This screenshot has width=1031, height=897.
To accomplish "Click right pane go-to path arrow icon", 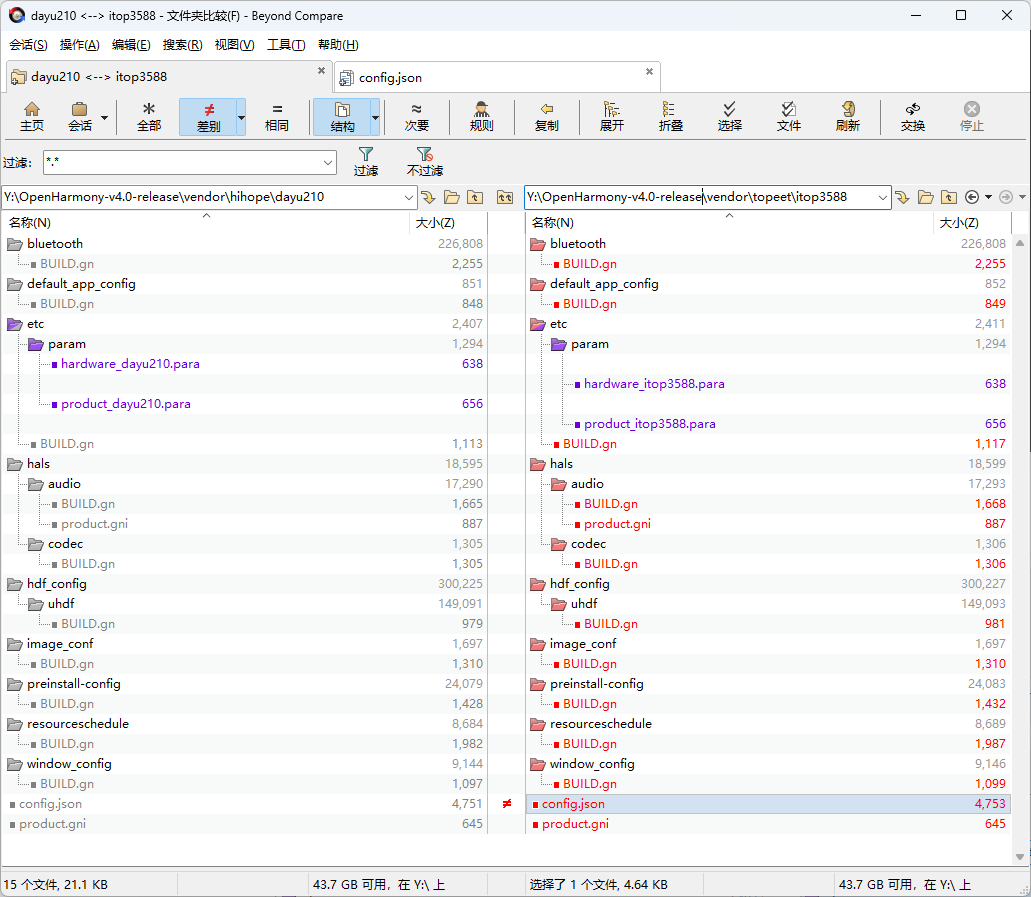I will tap(903, 197).
